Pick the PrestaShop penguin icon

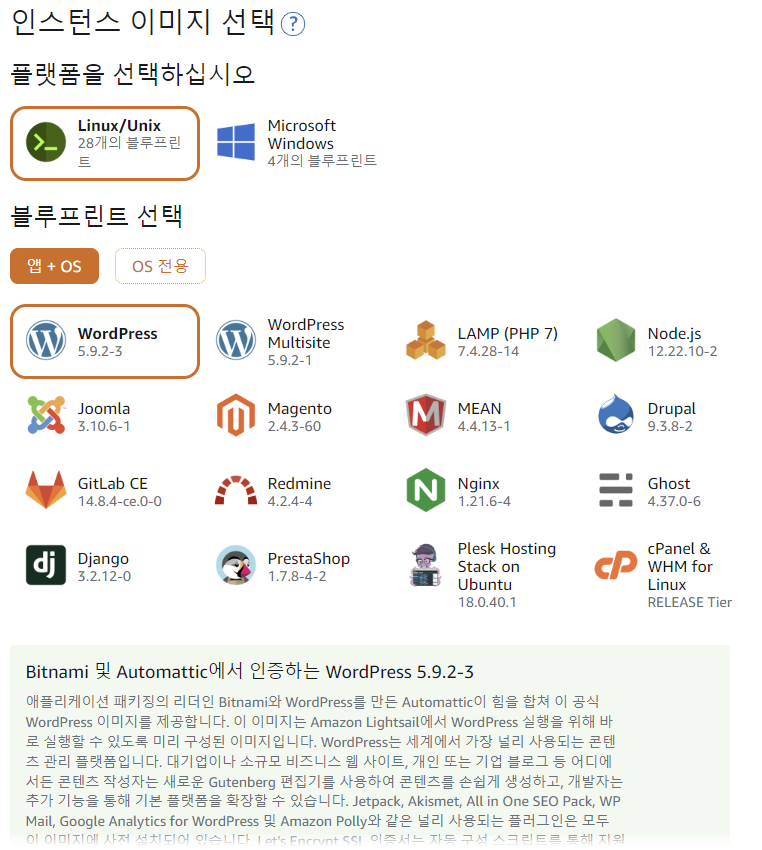(236, 565)
